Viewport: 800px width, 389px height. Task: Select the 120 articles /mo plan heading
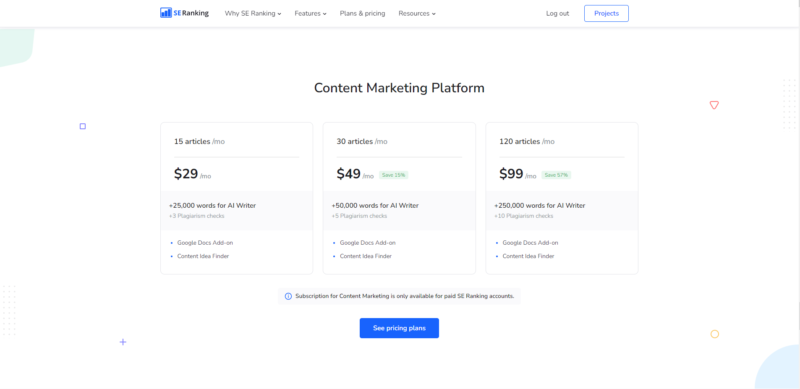click(x=527, y=141)
